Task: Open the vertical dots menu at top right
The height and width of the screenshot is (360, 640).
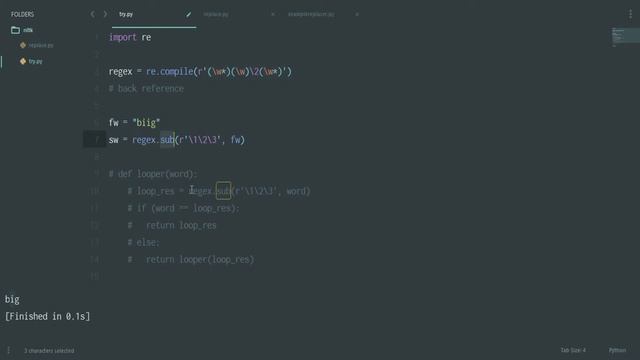Action: (631, 14)
